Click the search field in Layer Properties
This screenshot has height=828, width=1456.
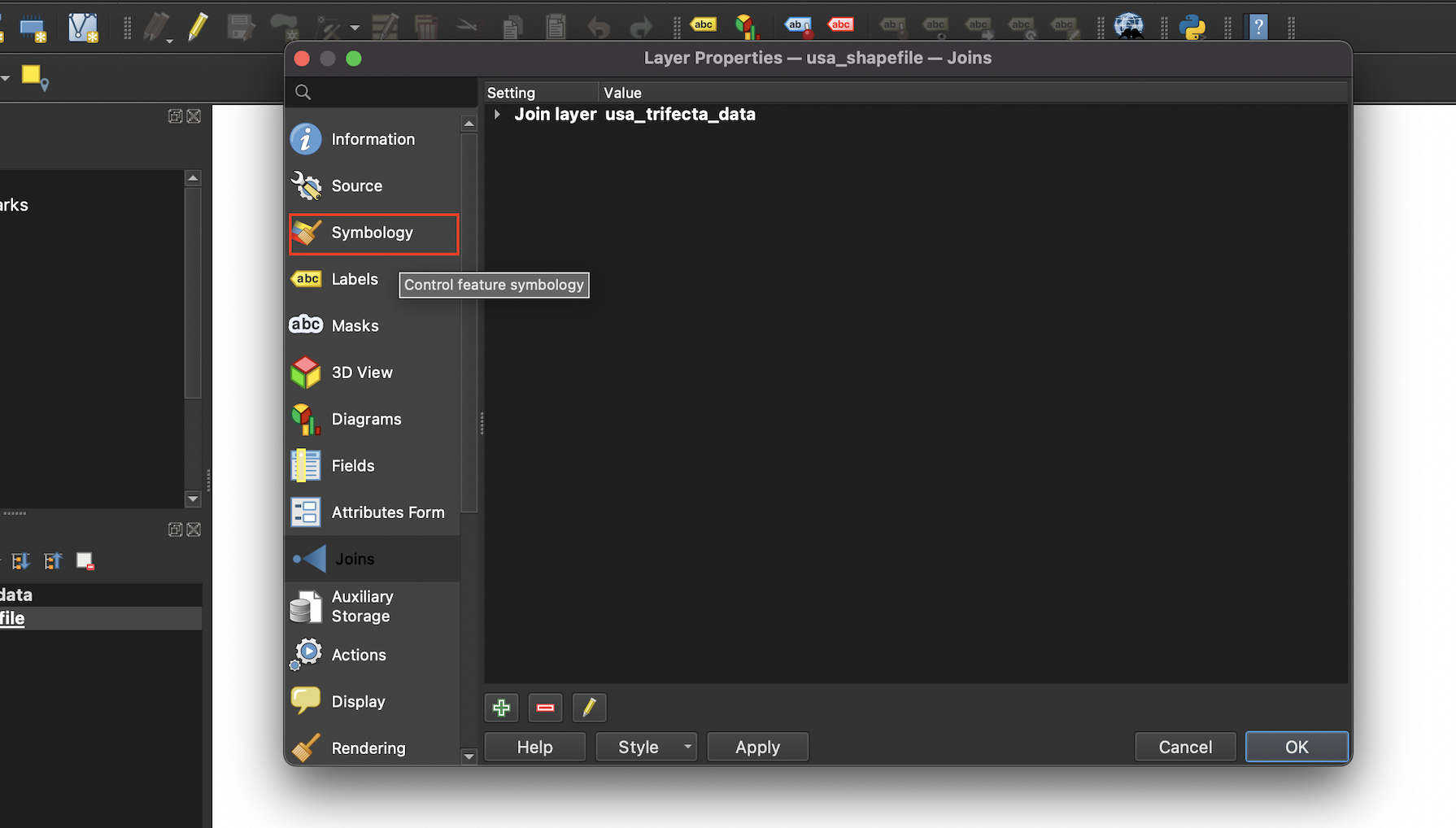(x=382, y=92)
